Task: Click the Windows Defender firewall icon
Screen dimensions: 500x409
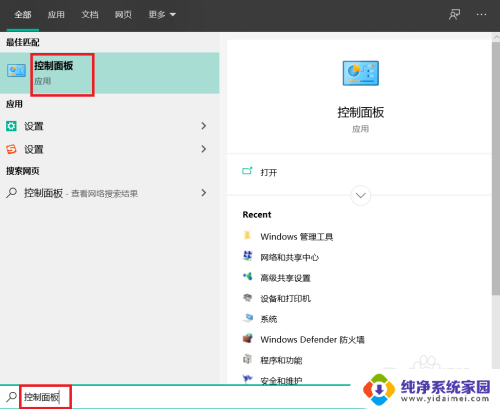Action: click(247, 338)
